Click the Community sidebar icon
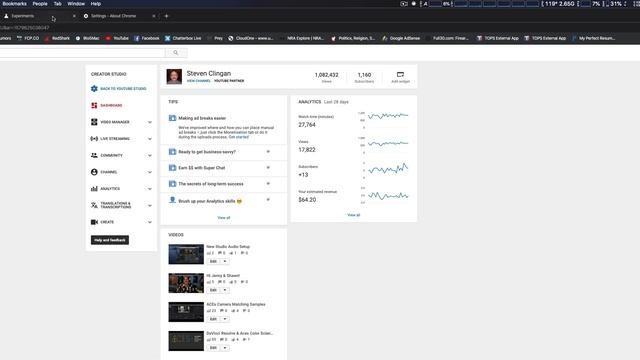 pos(94,156)
